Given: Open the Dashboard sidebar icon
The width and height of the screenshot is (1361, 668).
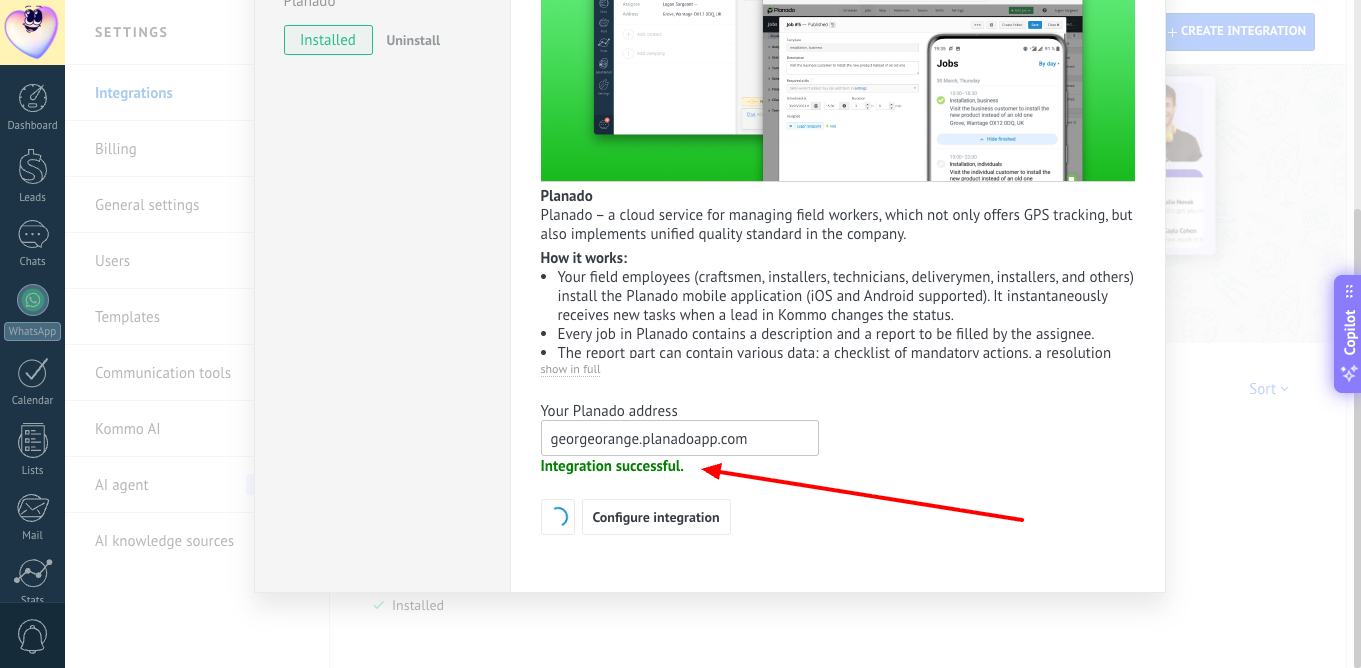Looking at the screenshot, I should 32,108.
